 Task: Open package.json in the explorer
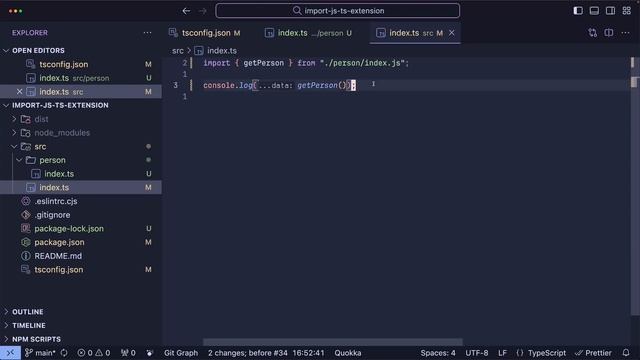[81, 242]
